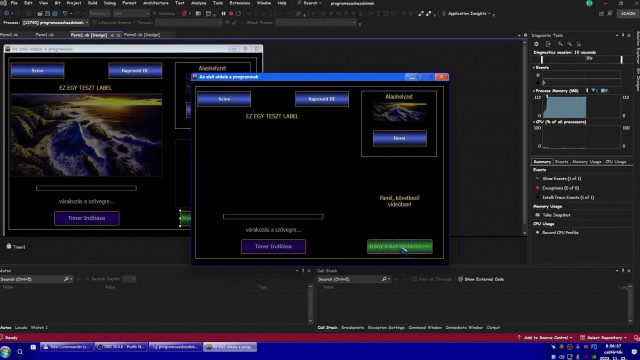The width and height of the screenshot is (640, 360).
Task: Click Kapcsold BE button in running app window
Action: pyautogui.click(x=322, y=99)
